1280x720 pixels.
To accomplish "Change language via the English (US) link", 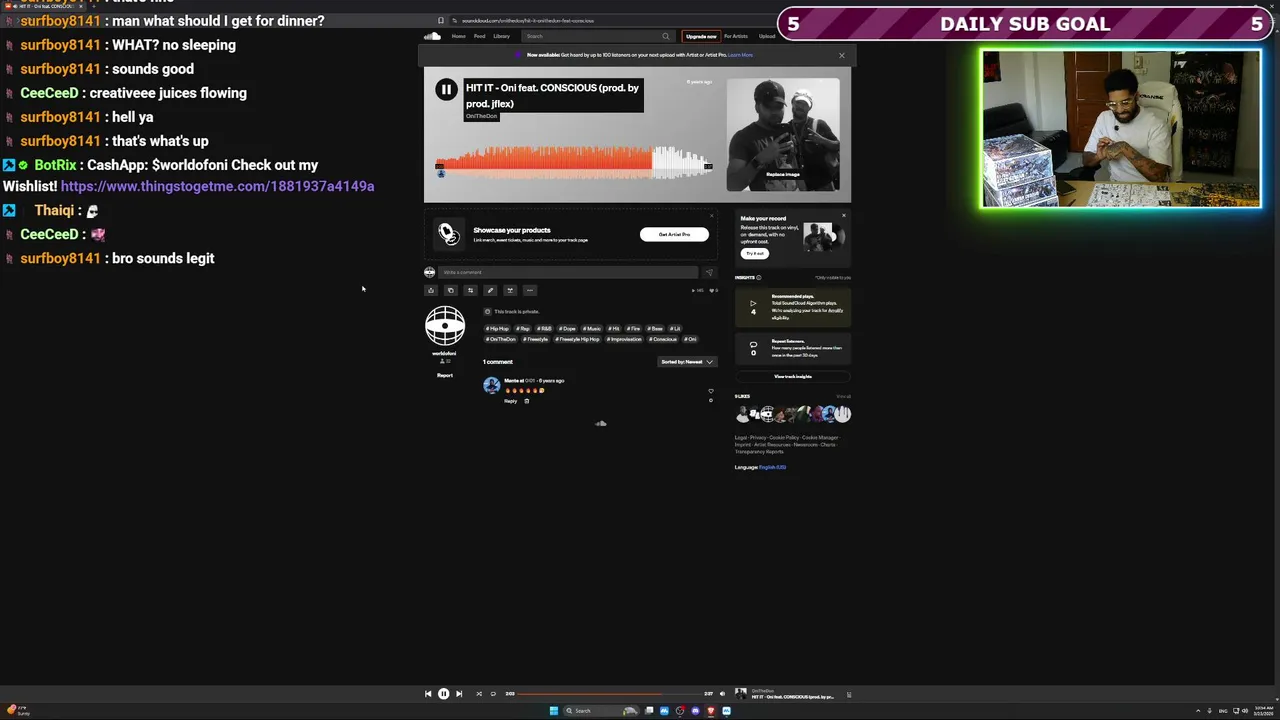I will (772, 467).
